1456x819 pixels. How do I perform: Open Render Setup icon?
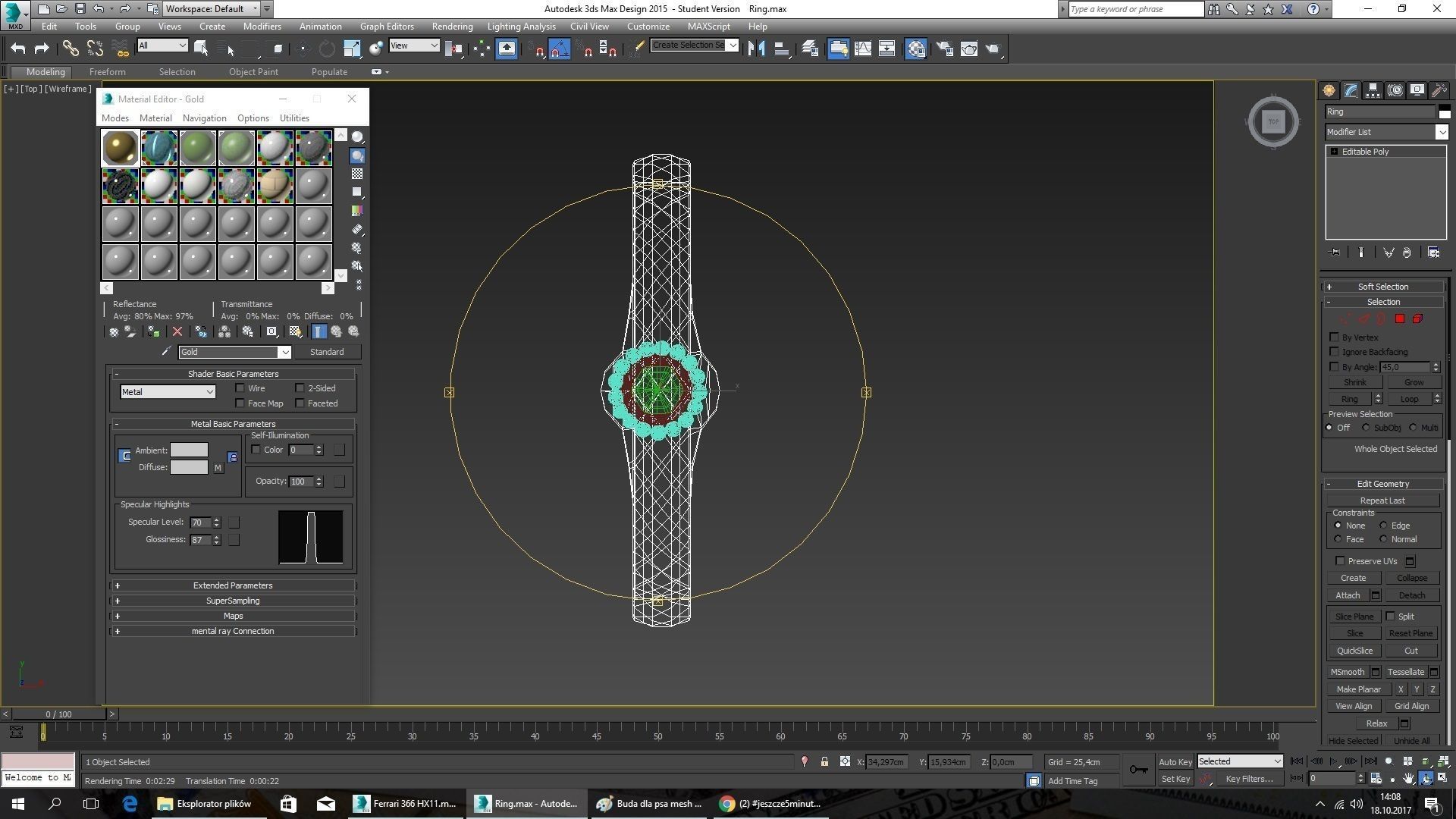click(945, 49)
